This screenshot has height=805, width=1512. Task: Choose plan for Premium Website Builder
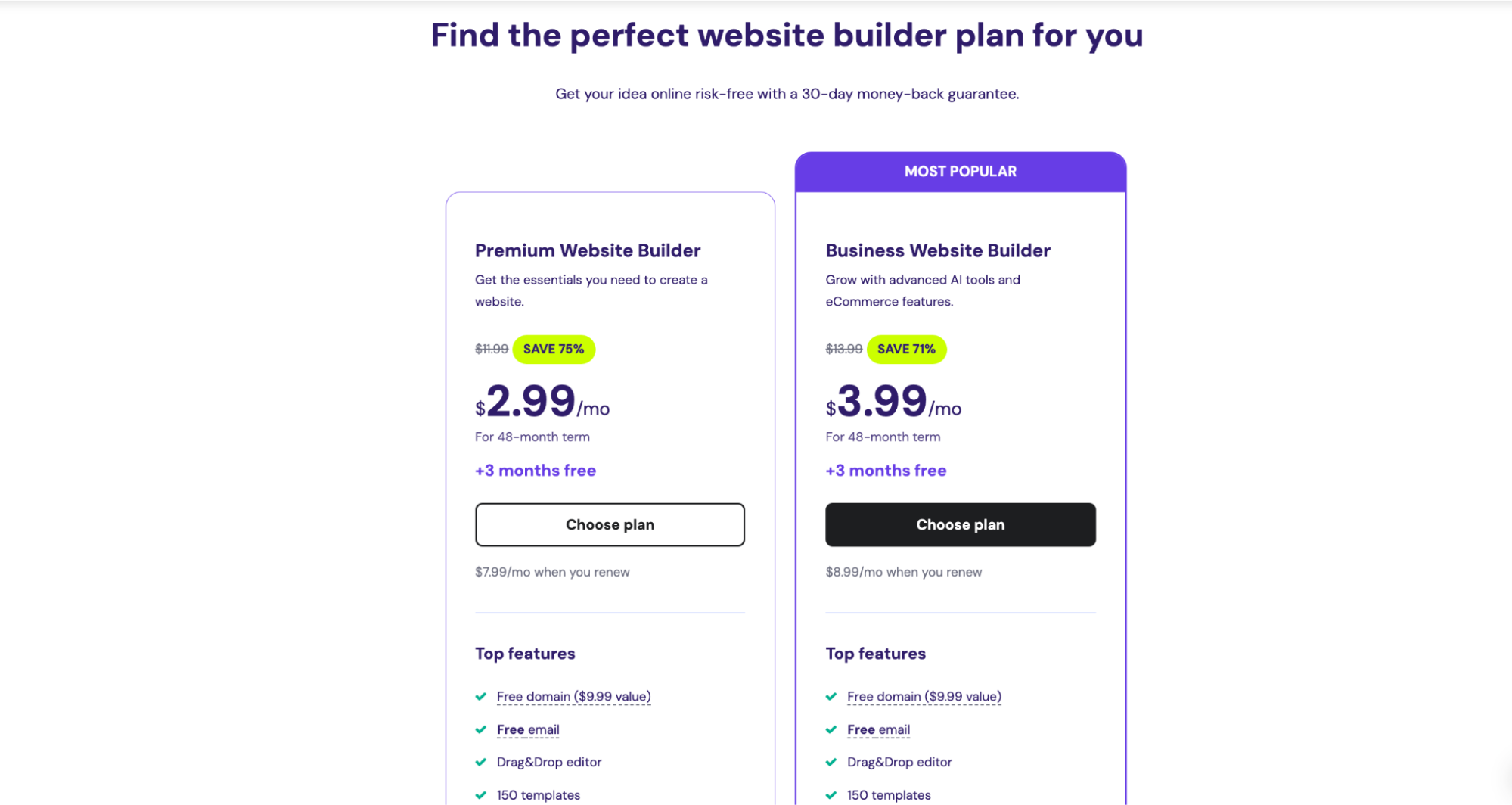[610, 524]
